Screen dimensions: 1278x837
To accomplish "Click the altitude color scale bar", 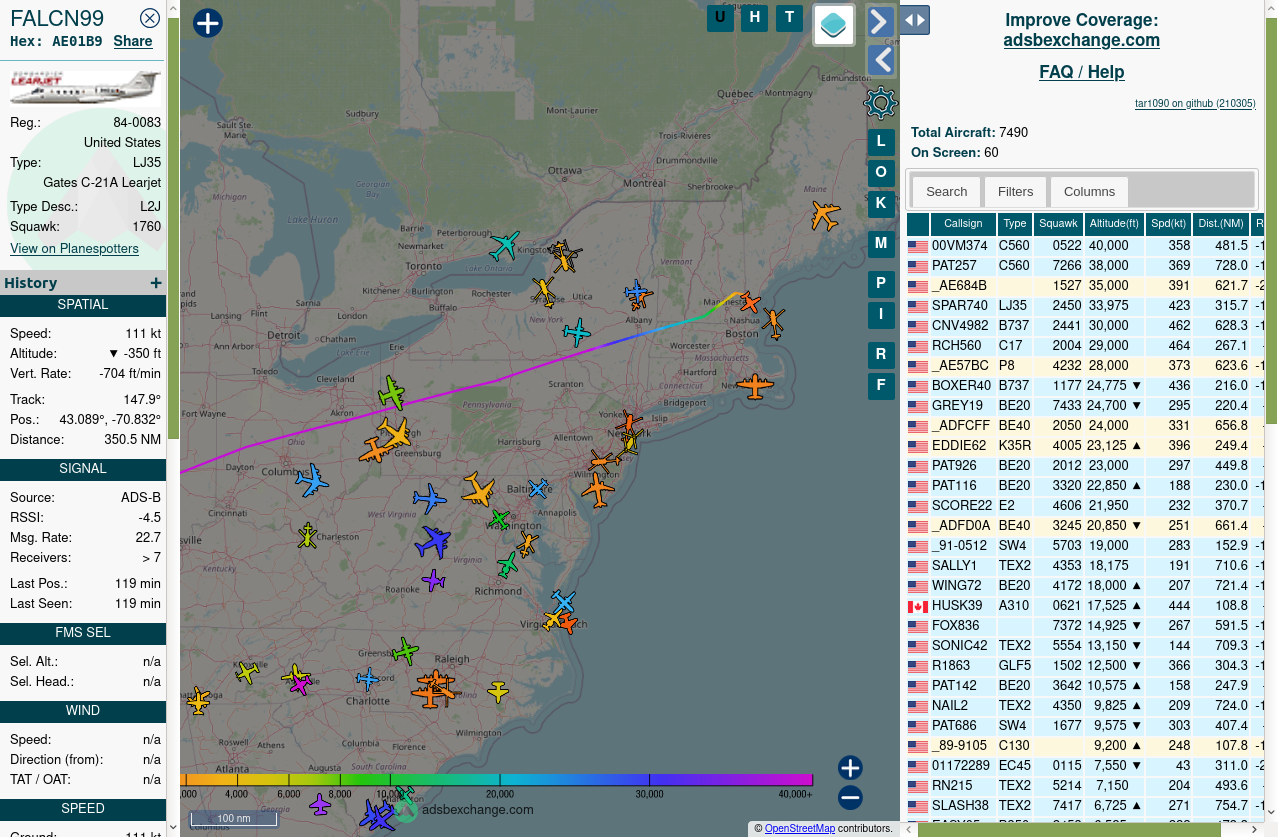I will (496, 779).
